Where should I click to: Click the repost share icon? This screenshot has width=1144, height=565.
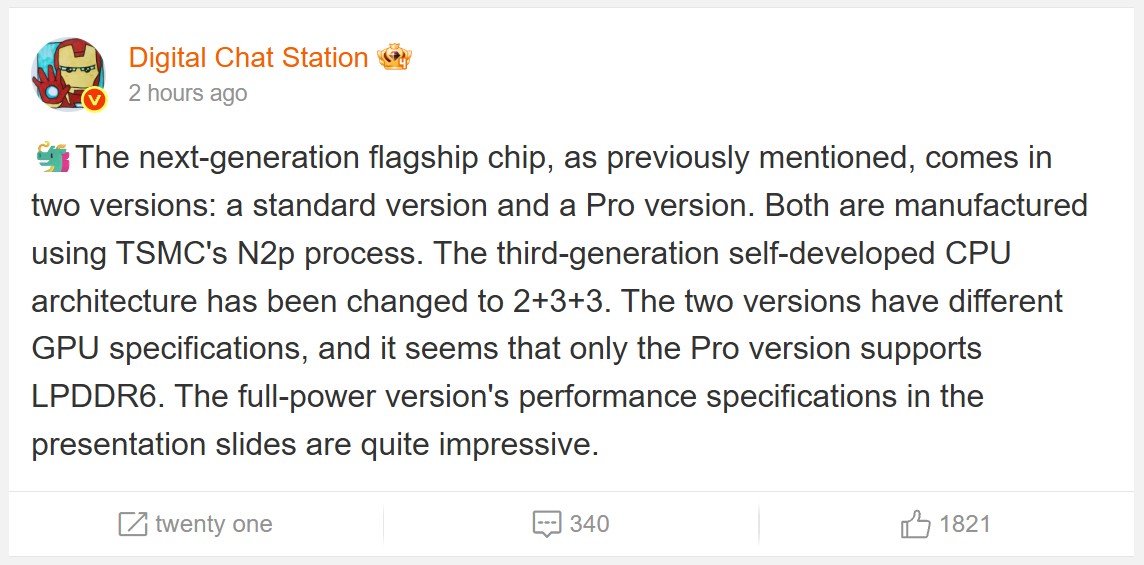pyautogui.click(x=132, y=524)
